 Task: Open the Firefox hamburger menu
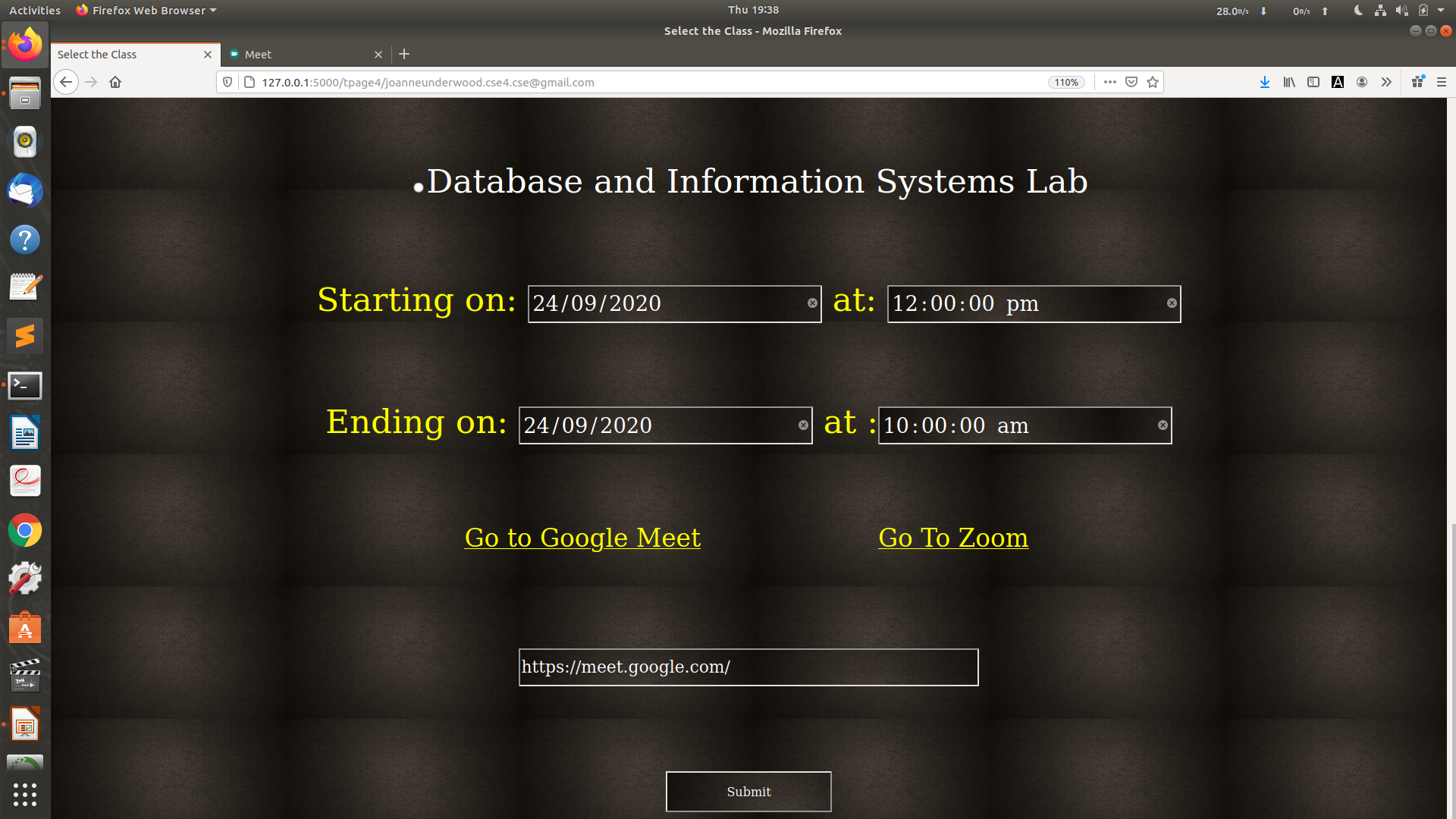[x=1442, y=82]
